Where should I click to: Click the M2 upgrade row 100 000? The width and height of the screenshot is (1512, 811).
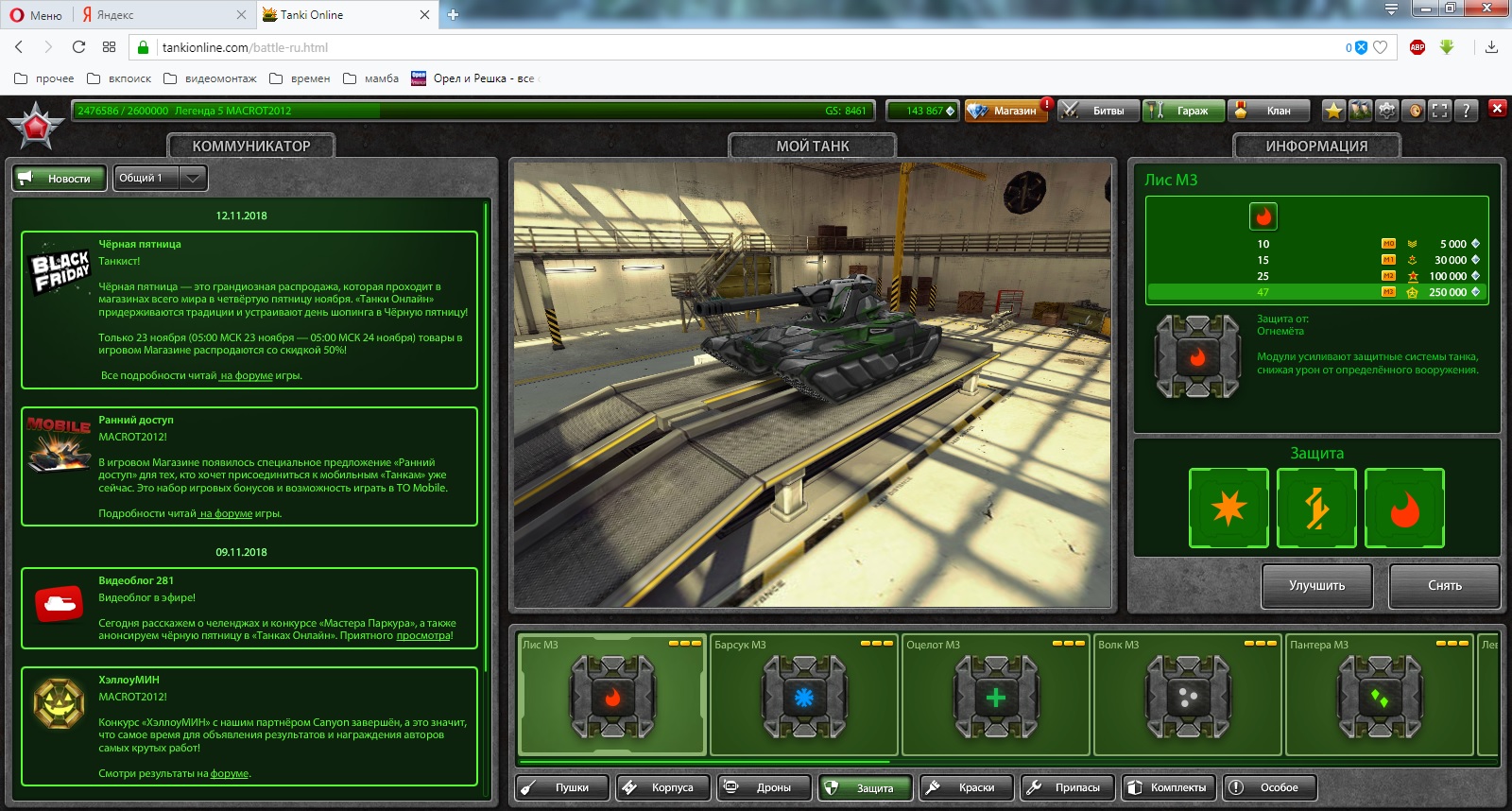[1316, 276]
